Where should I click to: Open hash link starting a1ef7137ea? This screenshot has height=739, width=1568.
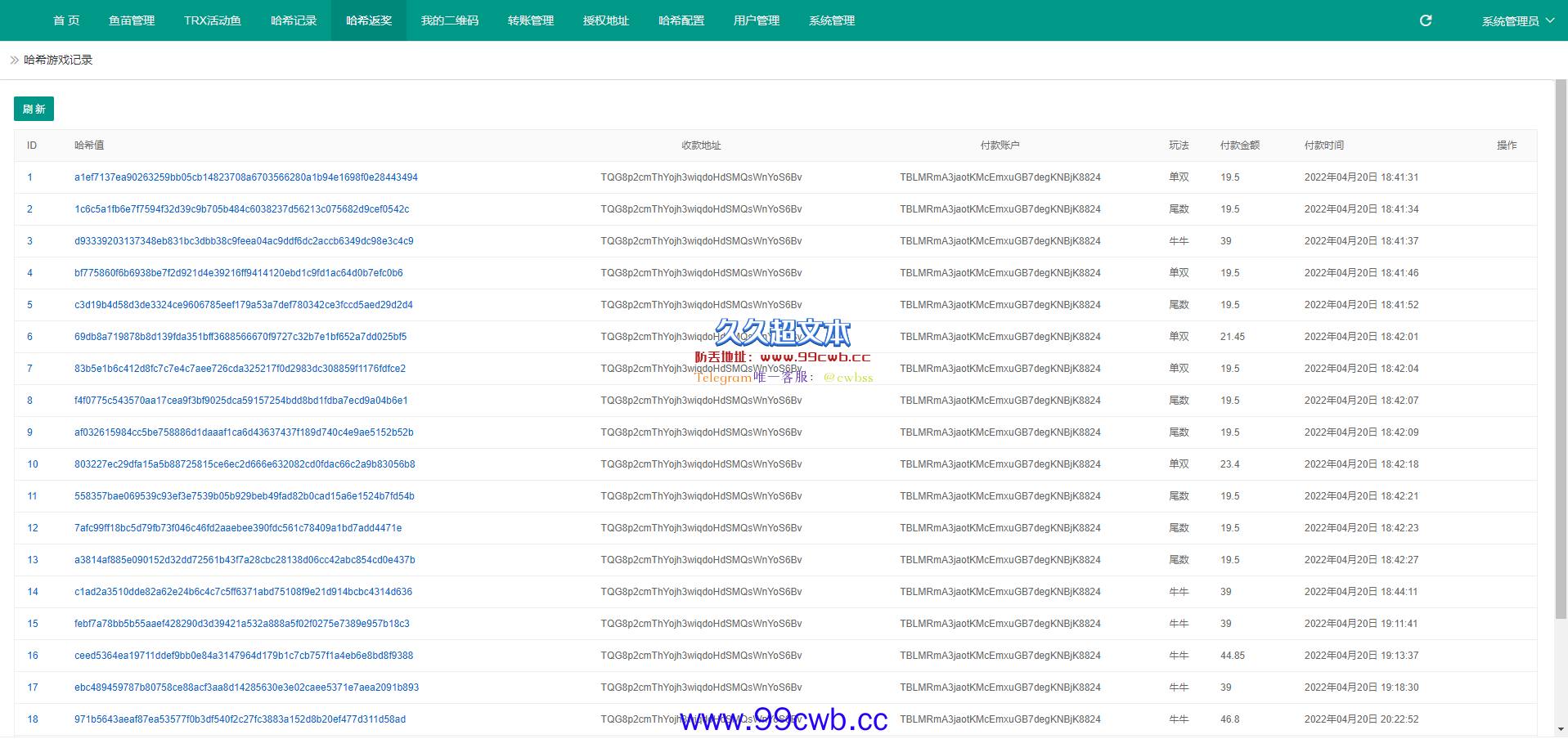point(246,177)
